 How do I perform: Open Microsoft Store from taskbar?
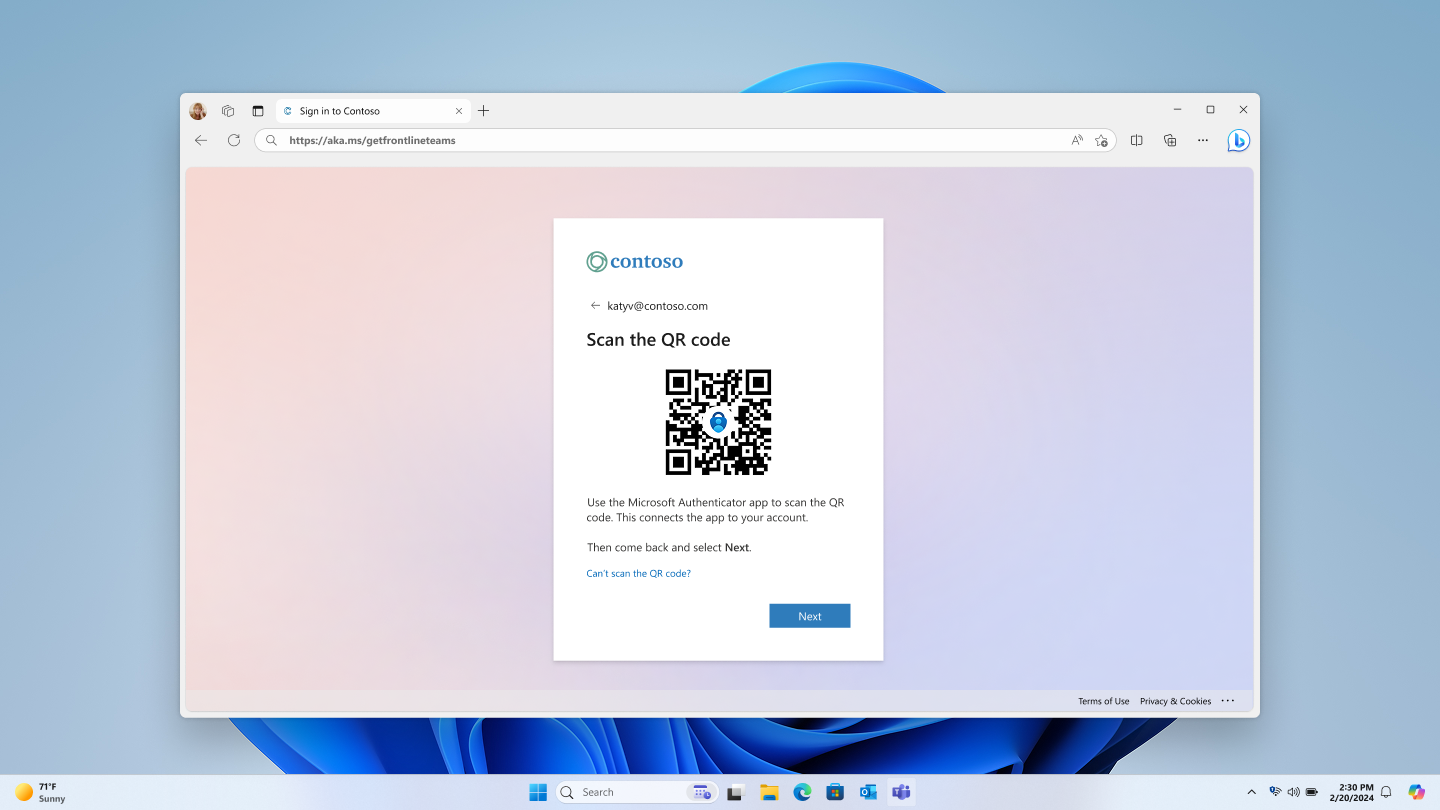[835, 792]
